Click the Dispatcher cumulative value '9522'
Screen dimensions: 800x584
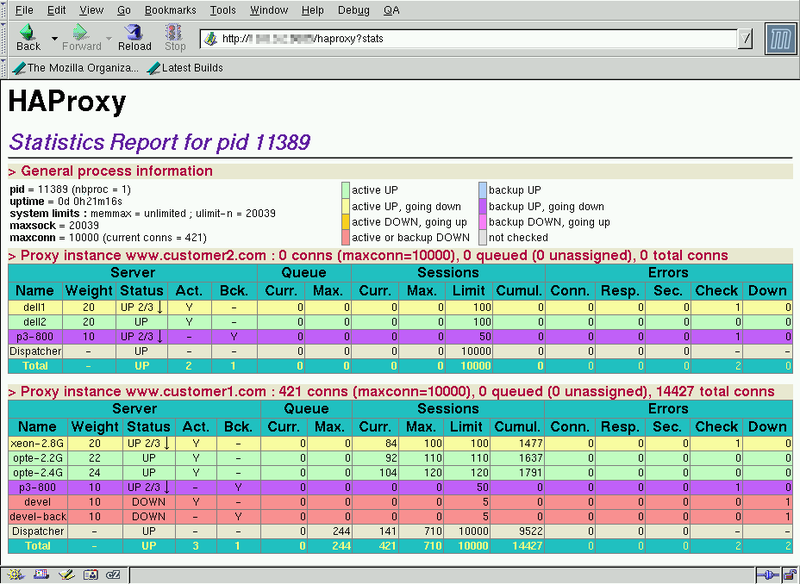(x=531, y=531)
